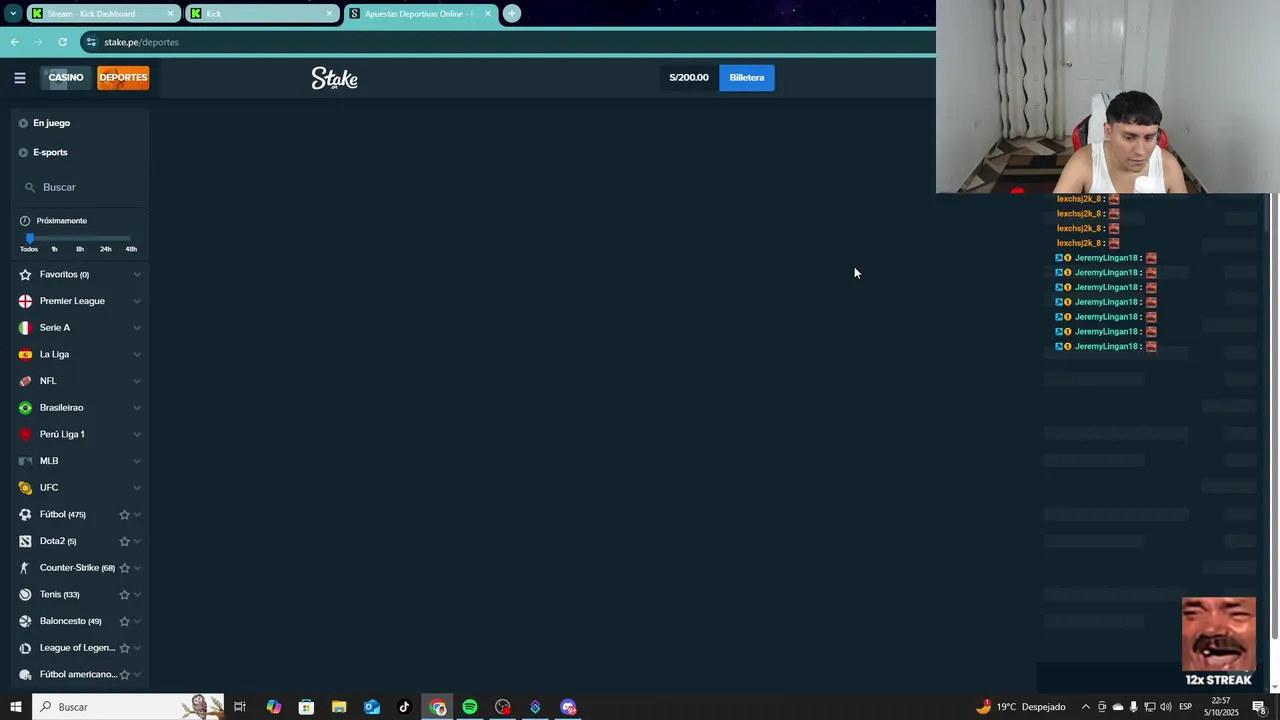This screenshot has width=1280, height=720.
Task: Open a new browser tab
Action: point(511,13)
